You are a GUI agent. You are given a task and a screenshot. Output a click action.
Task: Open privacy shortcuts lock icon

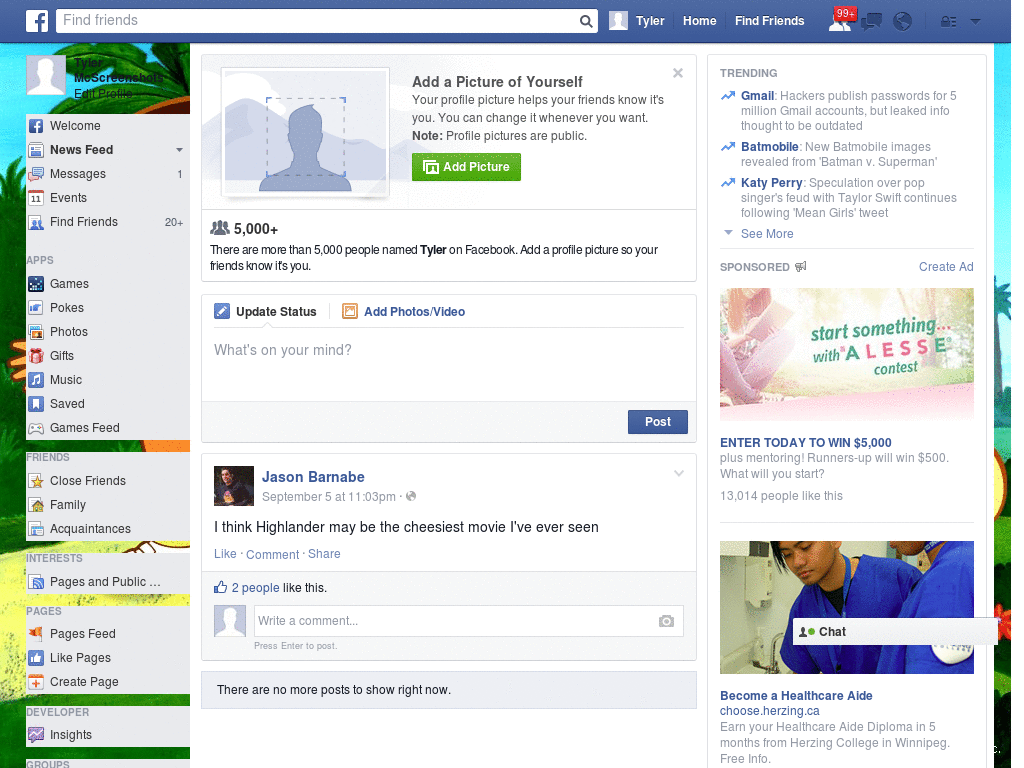pyautogui.click(x=948, y=22)
